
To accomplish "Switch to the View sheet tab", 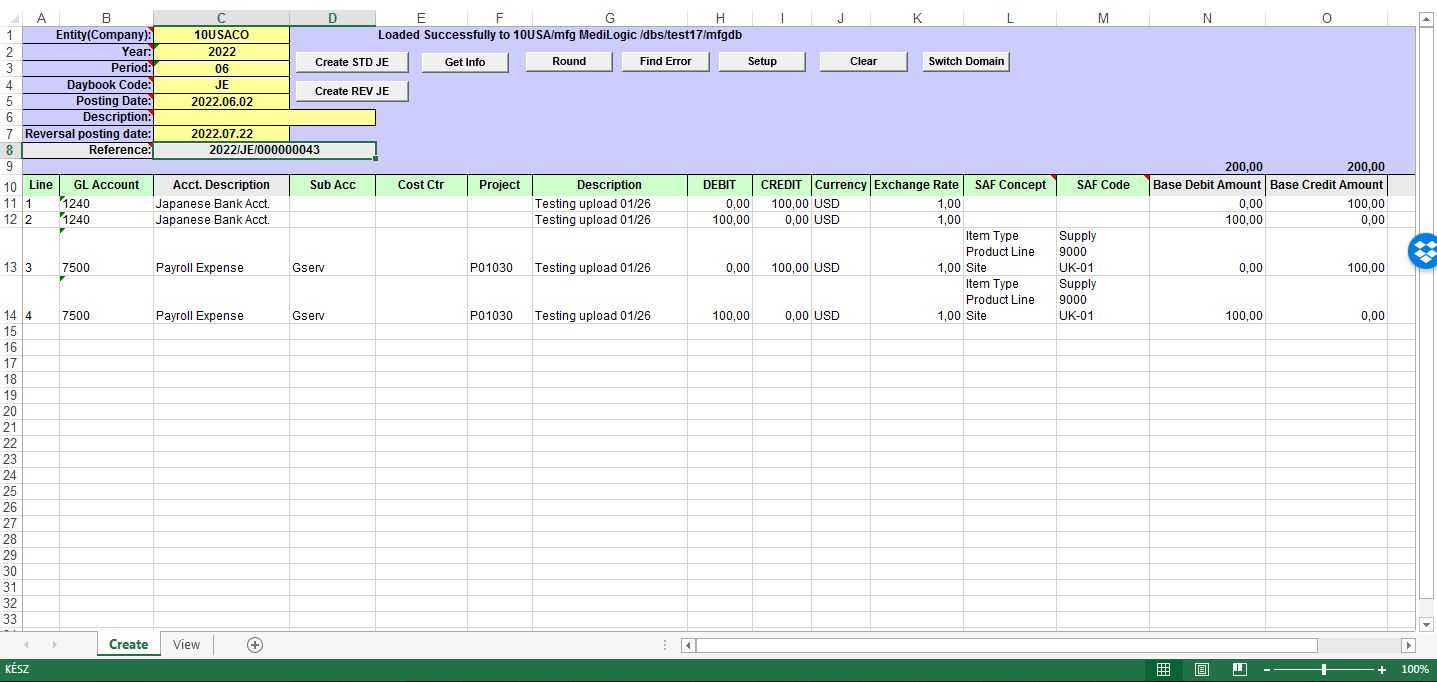I will [x=186, y=645].
